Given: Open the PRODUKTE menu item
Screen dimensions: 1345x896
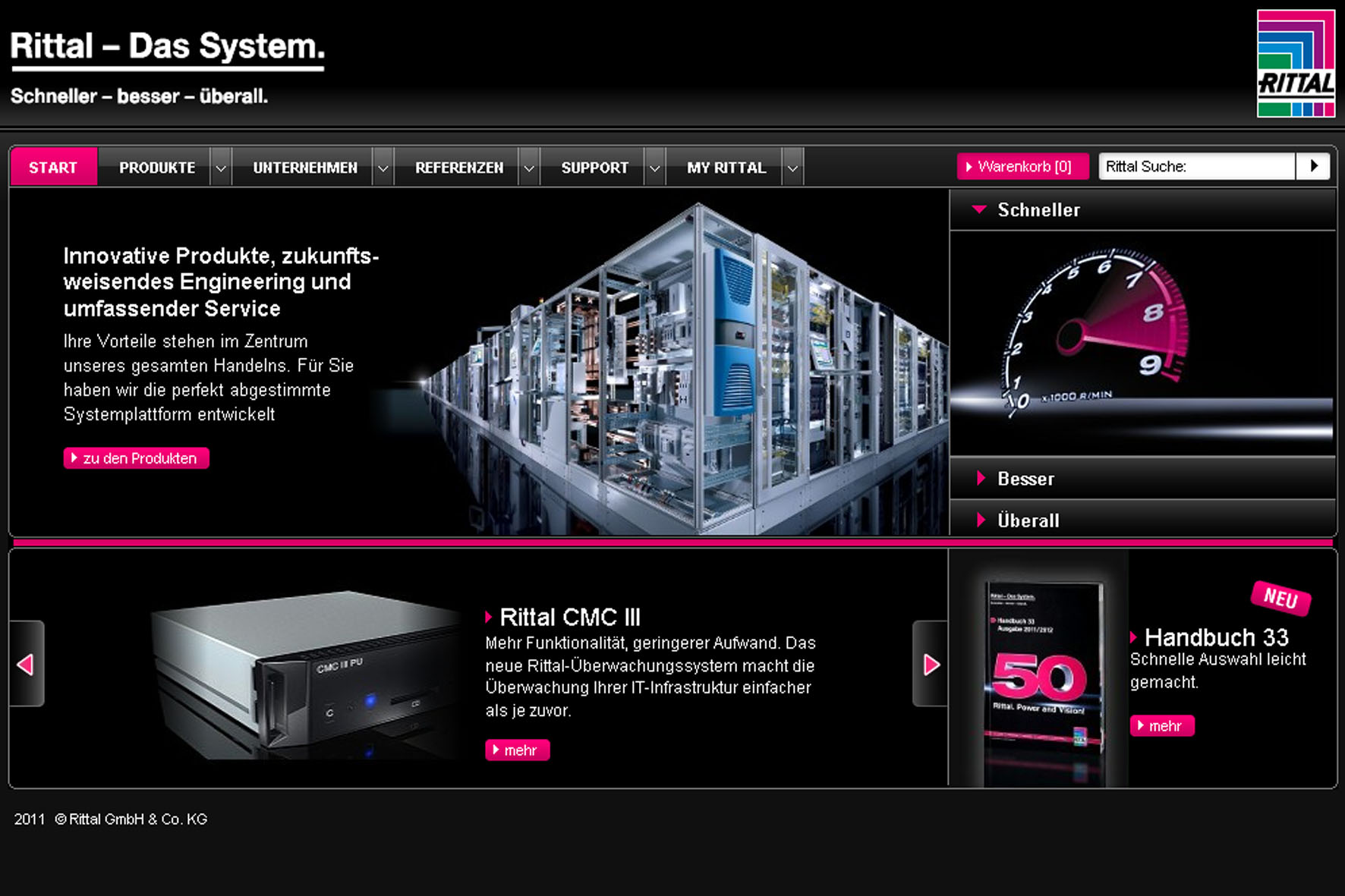Looking at the screenshot, I should [x=157, y=167].
